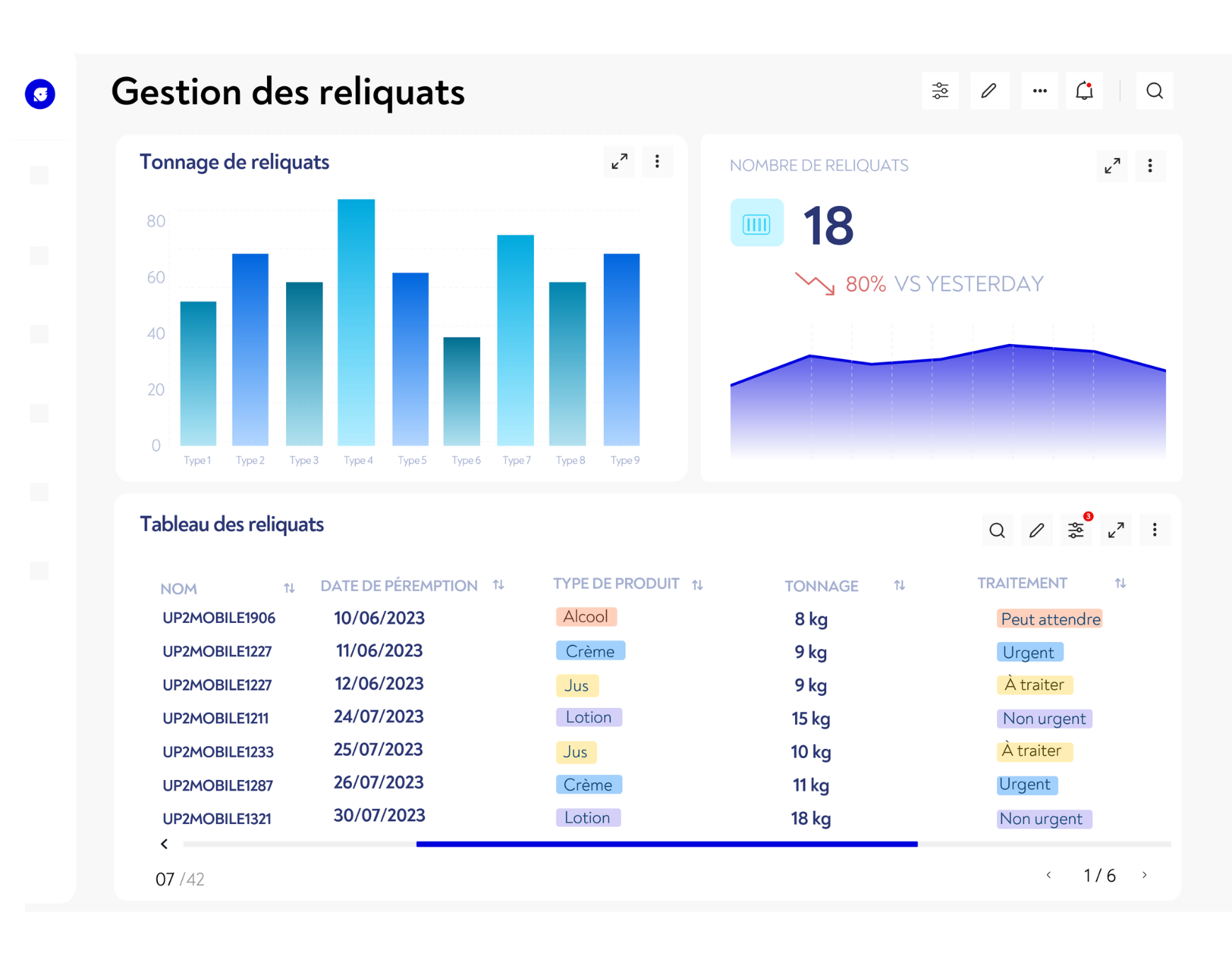Viewport: 1232px width, 957px height.
Task: Click the table horizontal scrollbar thumb
Action: coord(666,844)
